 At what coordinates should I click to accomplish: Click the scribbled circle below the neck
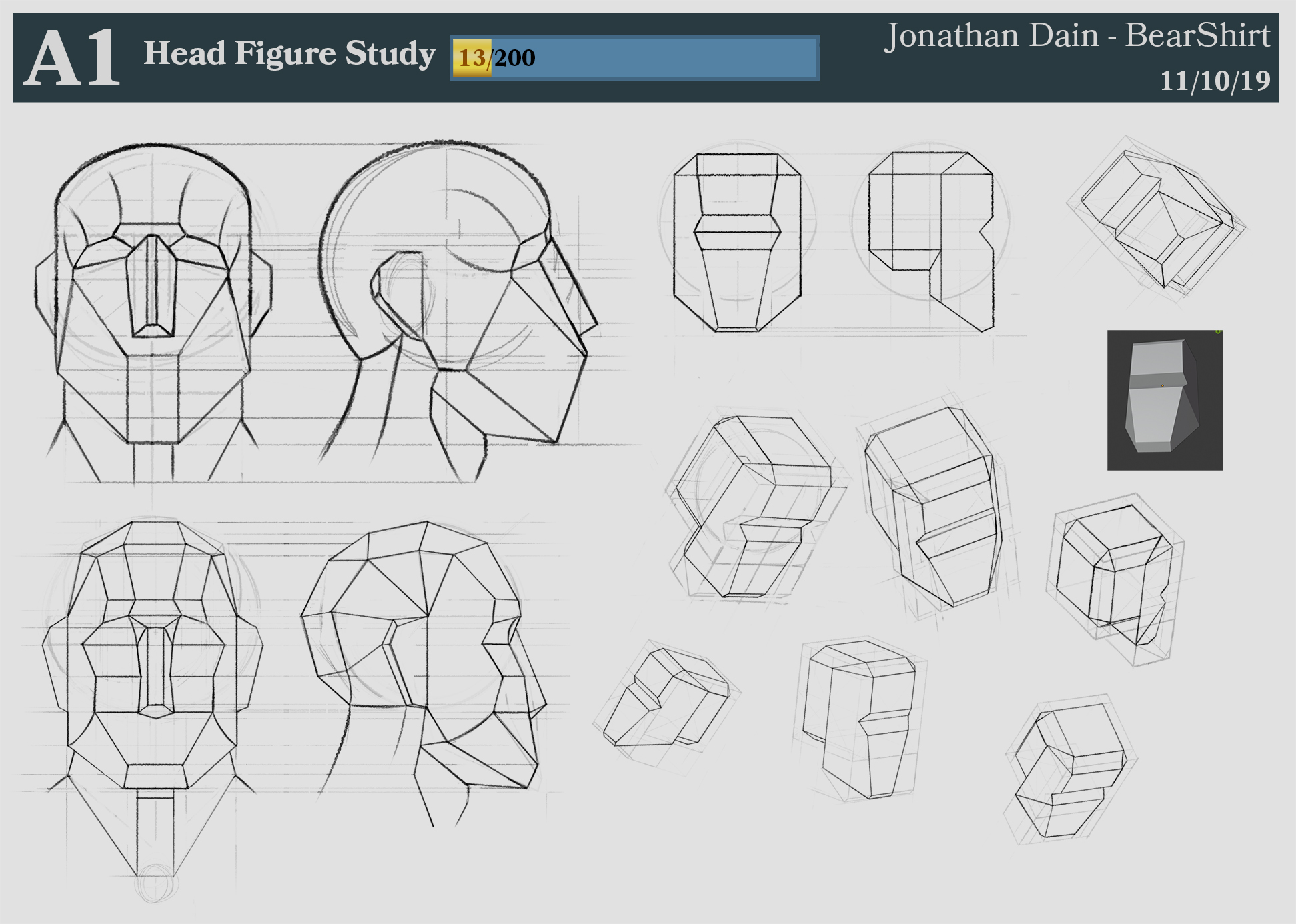pos(156,883)
